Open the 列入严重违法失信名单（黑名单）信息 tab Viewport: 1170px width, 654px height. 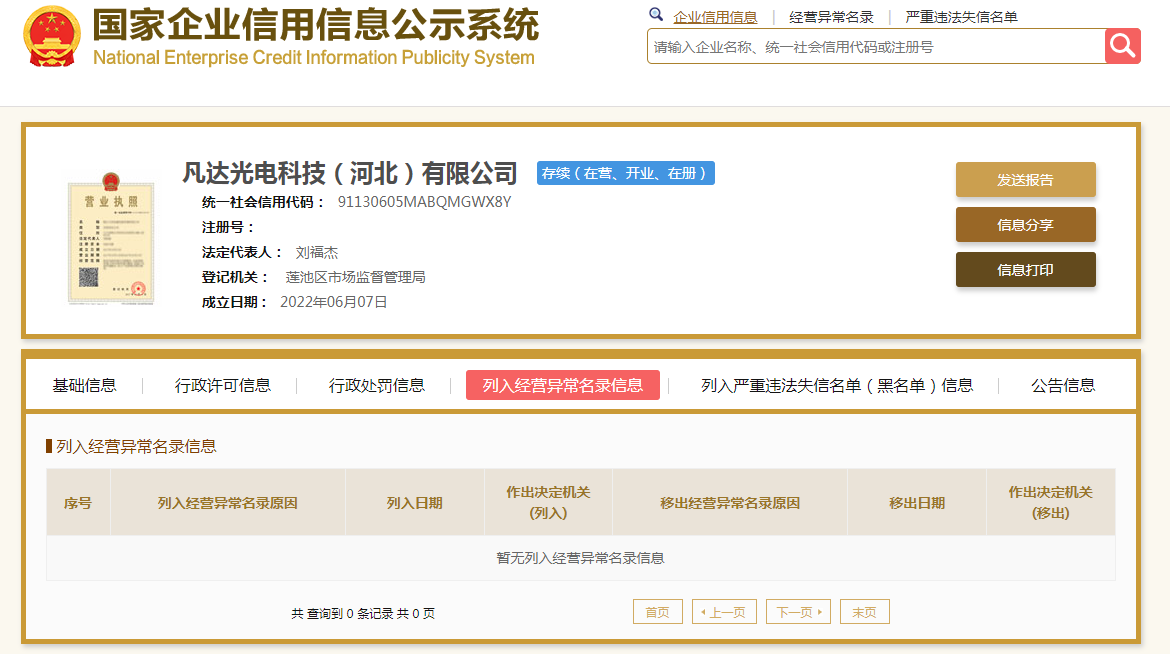(x=836, y=385)
